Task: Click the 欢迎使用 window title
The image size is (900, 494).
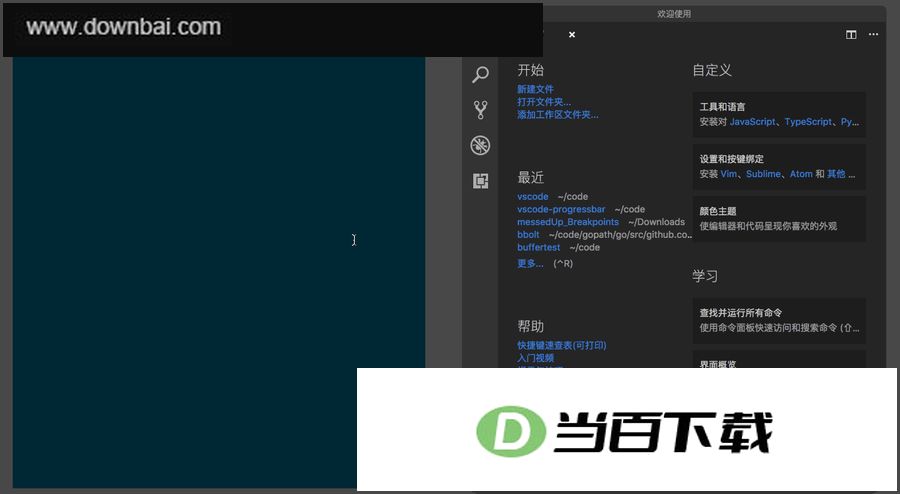Action: (x=674, y=14)
